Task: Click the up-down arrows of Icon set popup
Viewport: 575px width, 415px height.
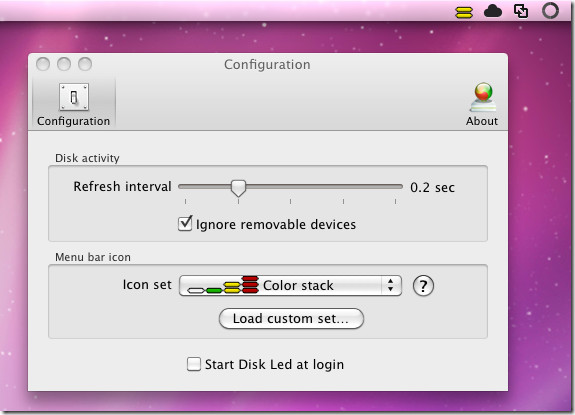Action: [x=391, y=285]
